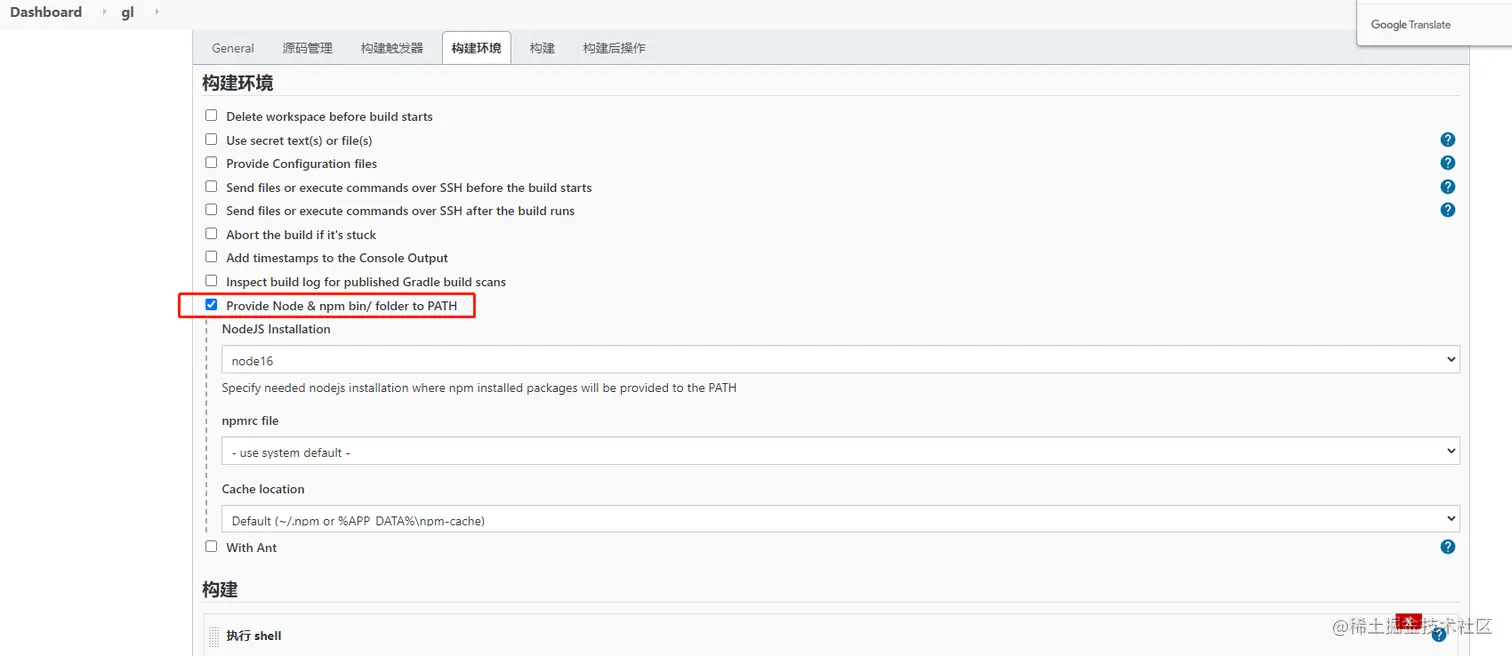Enable SSH commands before the build starts

pos(211,187)
